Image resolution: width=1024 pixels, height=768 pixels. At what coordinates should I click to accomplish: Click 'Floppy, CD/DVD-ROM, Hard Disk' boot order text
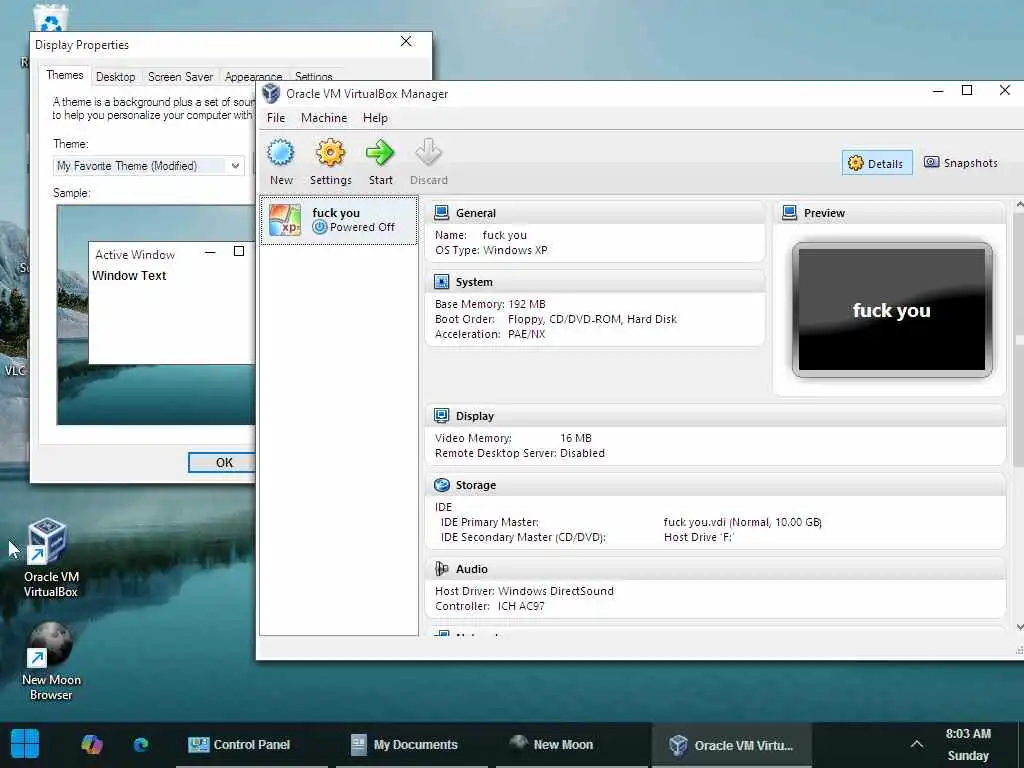[x=592, y=319]
